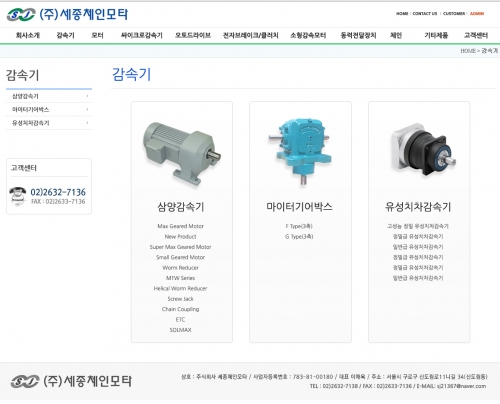Screen dimensions: 500x404
Task: Click the 02)2632-7136 phone number
Action: coord(58,192)
